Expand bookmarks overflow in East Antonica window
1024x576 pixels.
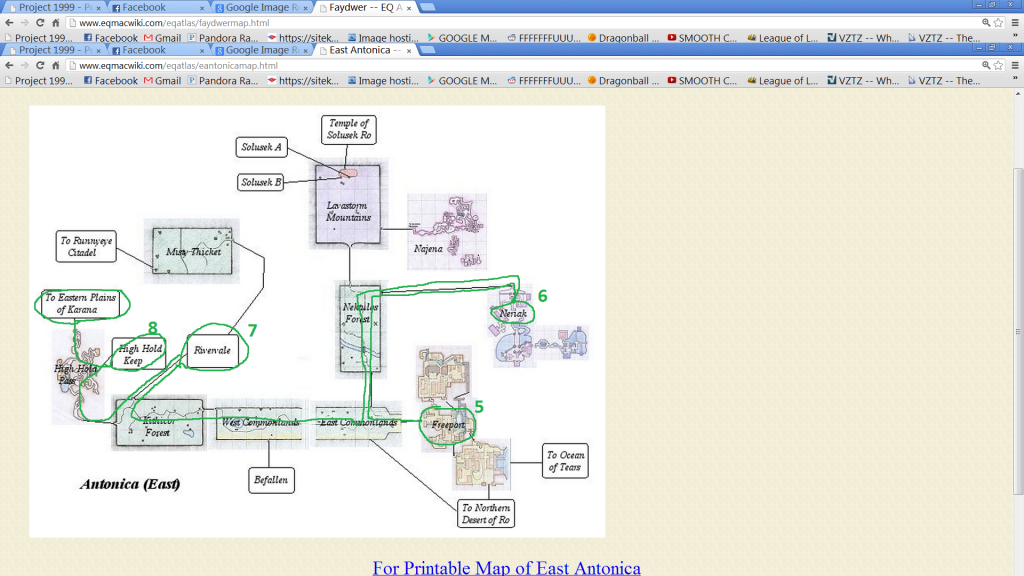pos(1015,78)
